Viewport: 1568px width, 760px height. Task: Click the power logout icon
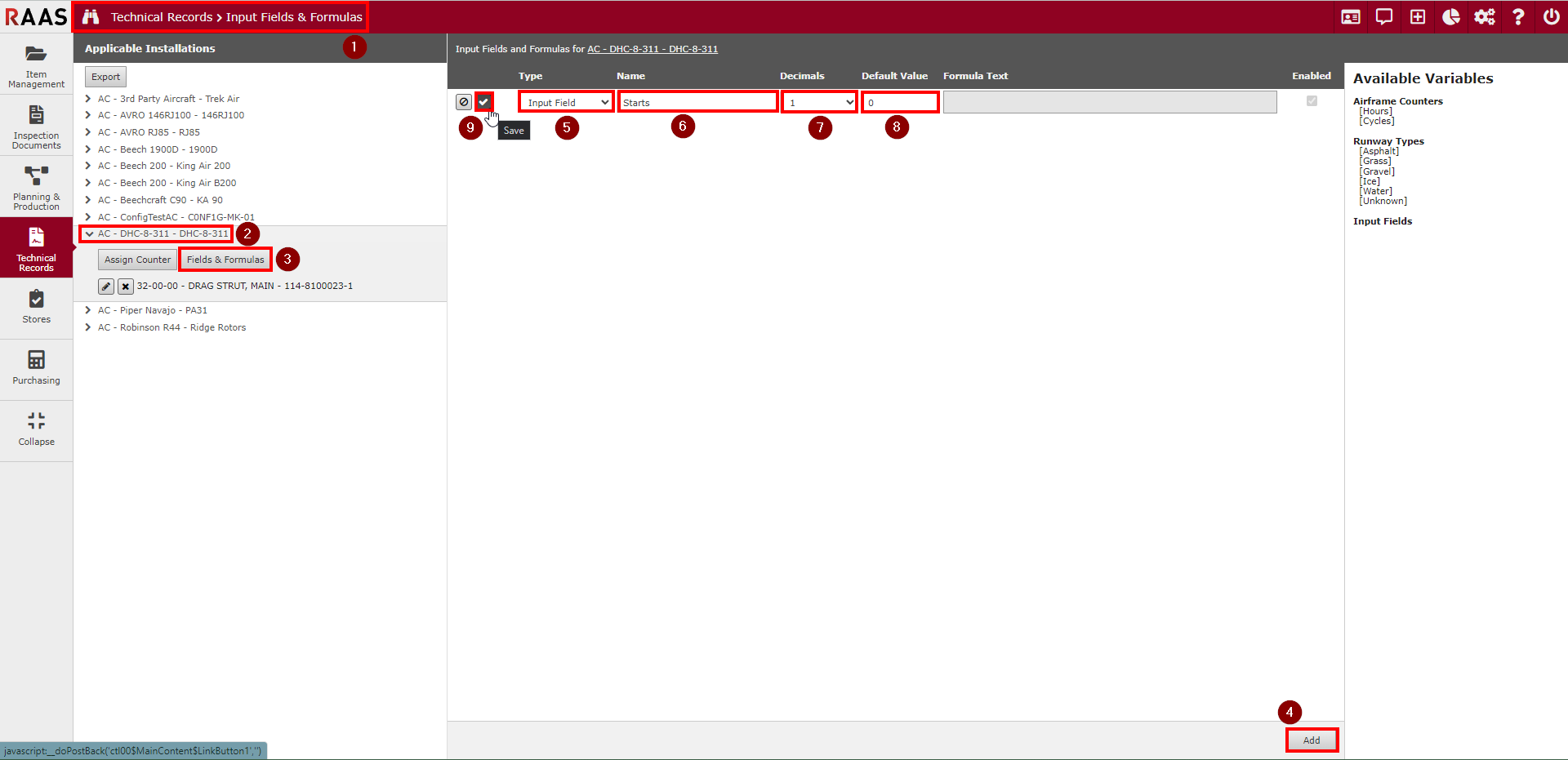1551,17
